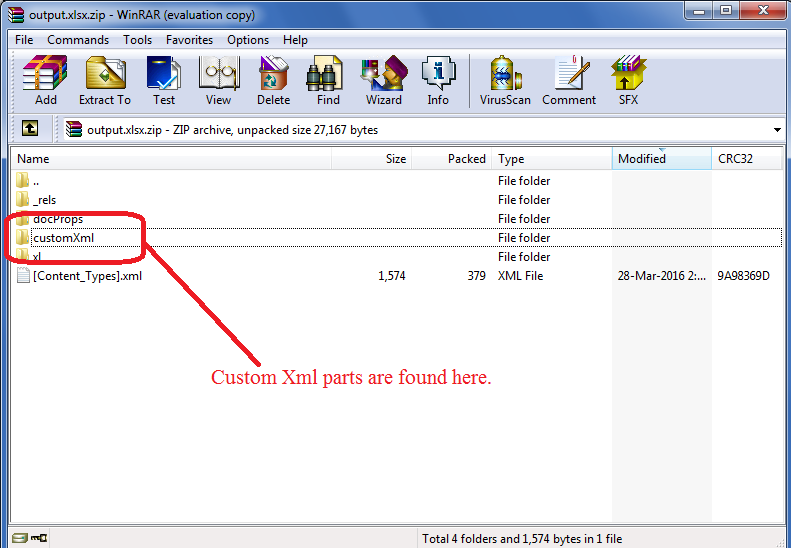
Task: Open the Options menu
Action: tap(248, 40)
